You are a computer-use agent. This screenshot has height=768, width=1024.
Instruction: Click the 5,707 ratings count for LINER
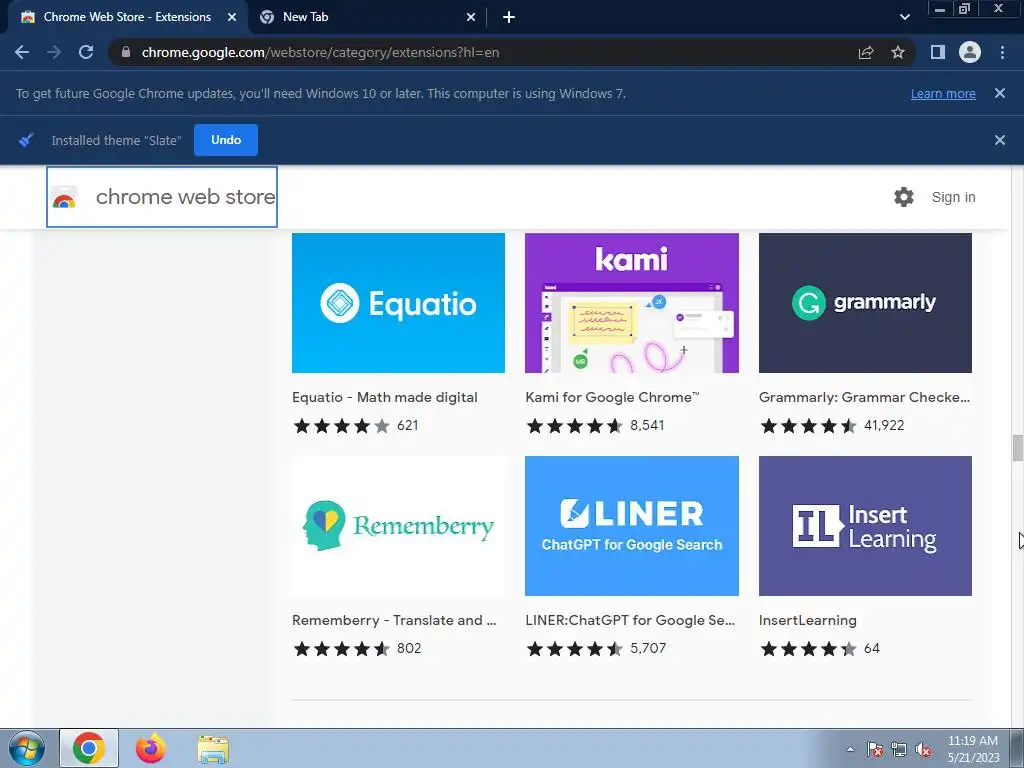click(x=648, y=648)
